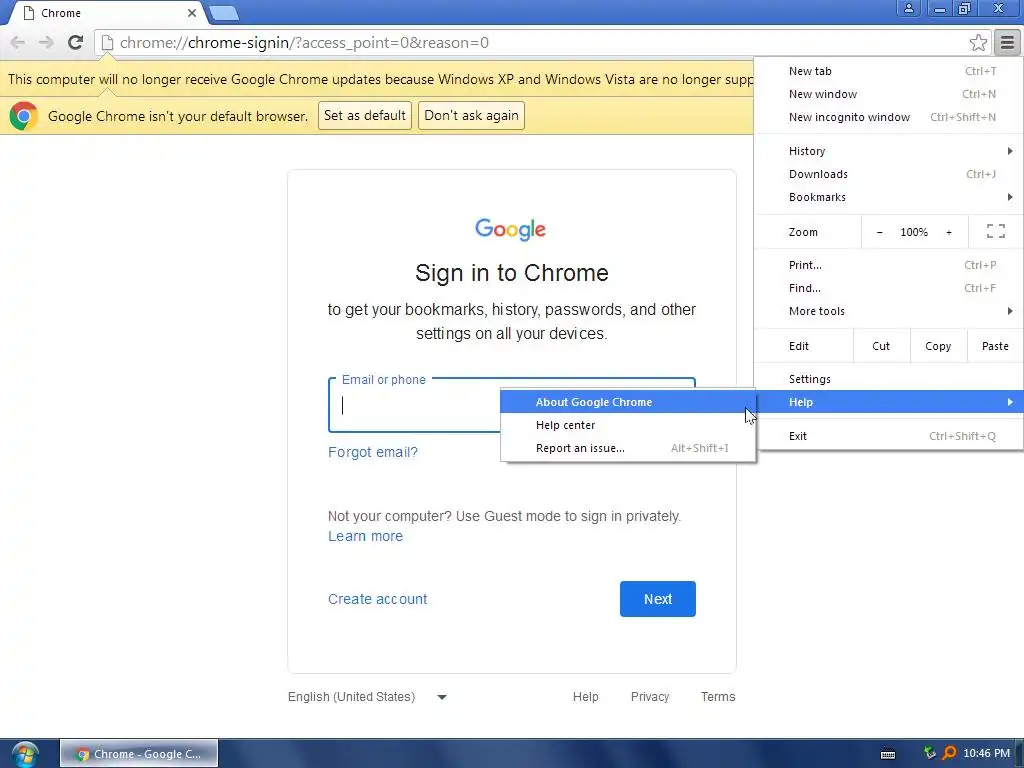Click the 100% zoom value
1024x768 pixels.
(914, 232)
